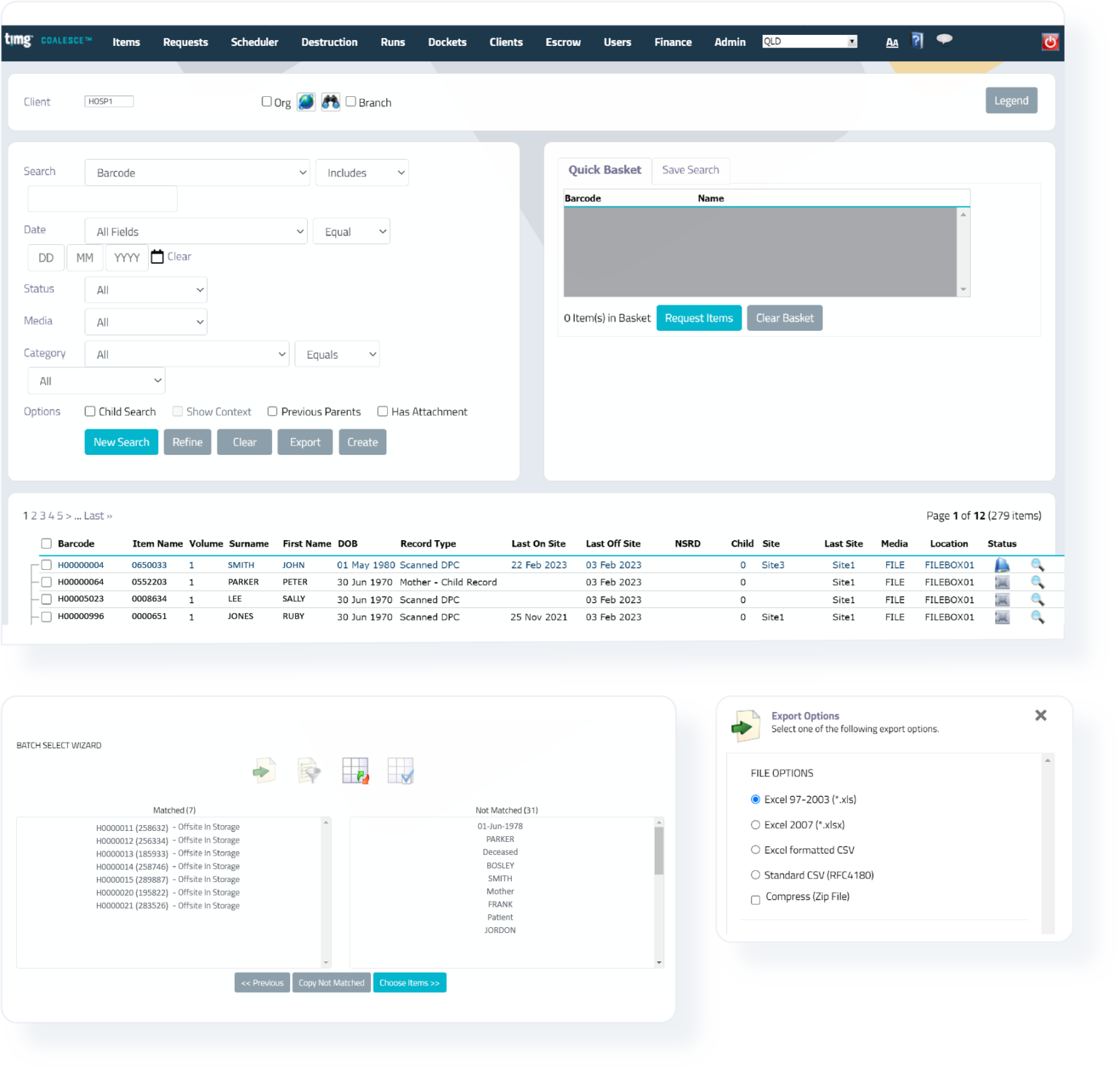
Task: Click the chat bubble icon in the header
Action: 944,40
